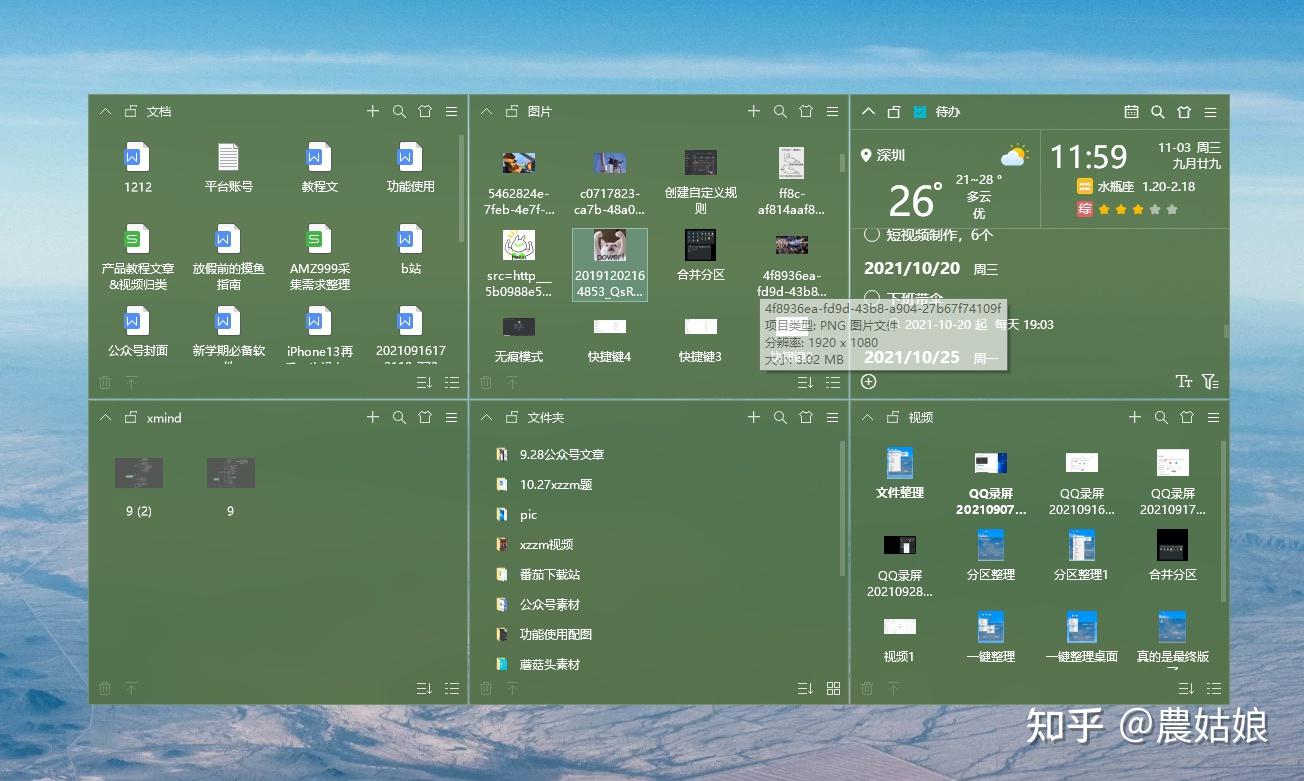Open the 番茄下载站 folder
This screenshot has width=1304, height=781.
[538, 574]
